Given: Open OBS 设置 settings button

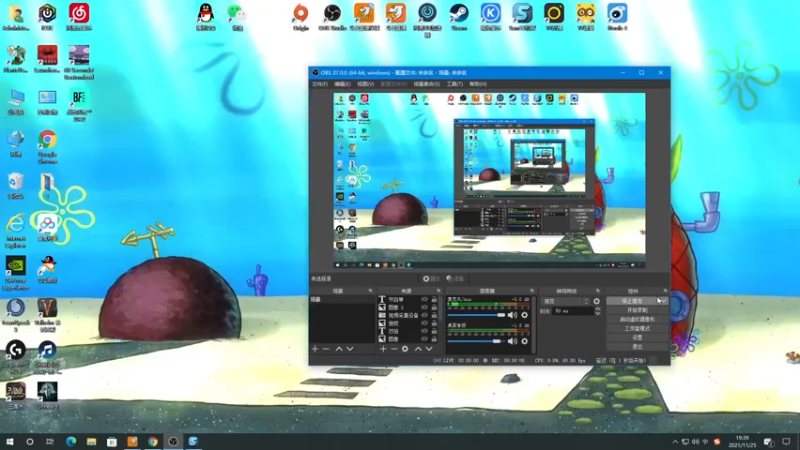Looking at the screenshot, I should pyautogui.click(x=637, y=338).
